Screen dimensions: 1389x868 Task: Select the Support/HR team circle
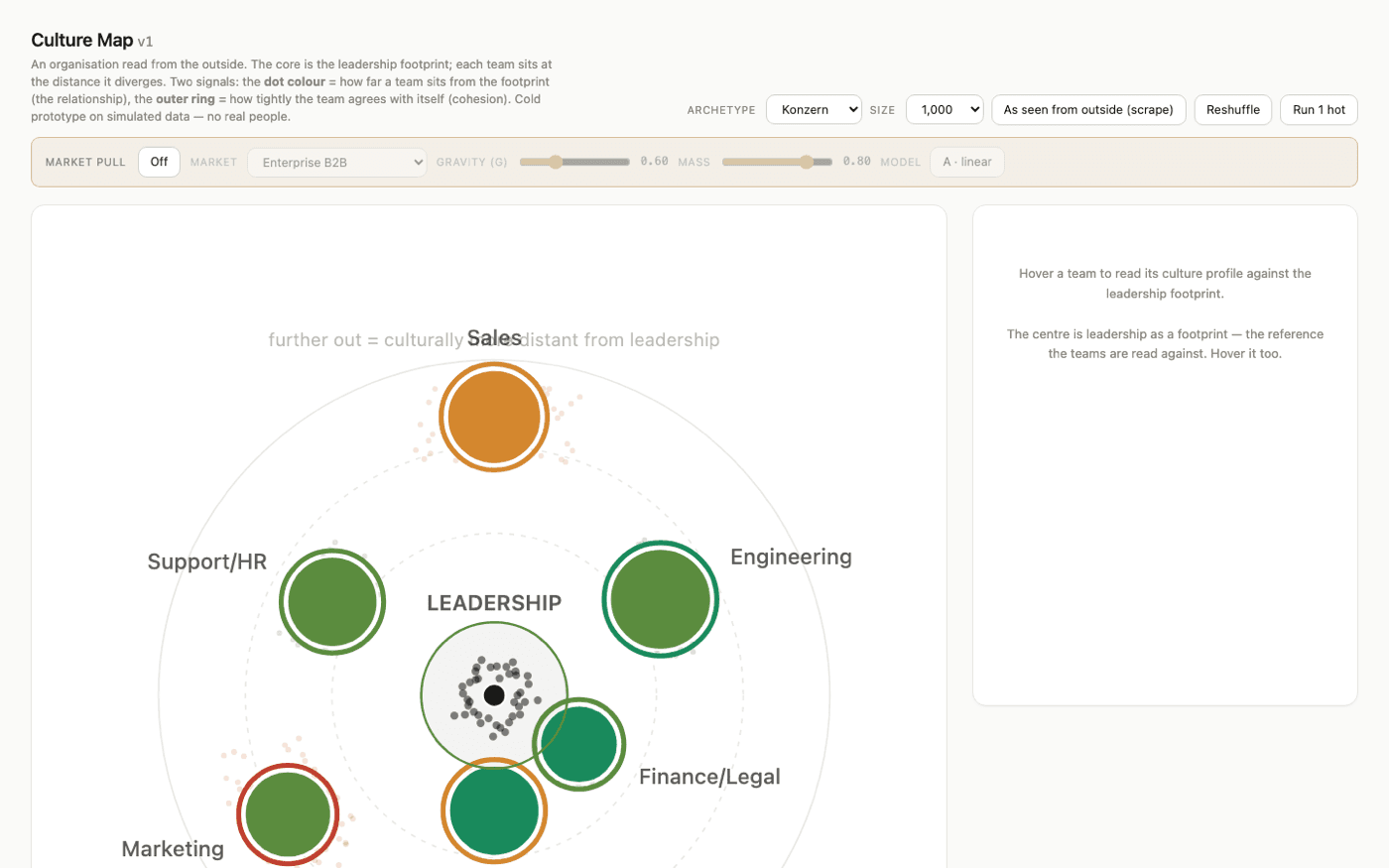click(x=332, y=601)
